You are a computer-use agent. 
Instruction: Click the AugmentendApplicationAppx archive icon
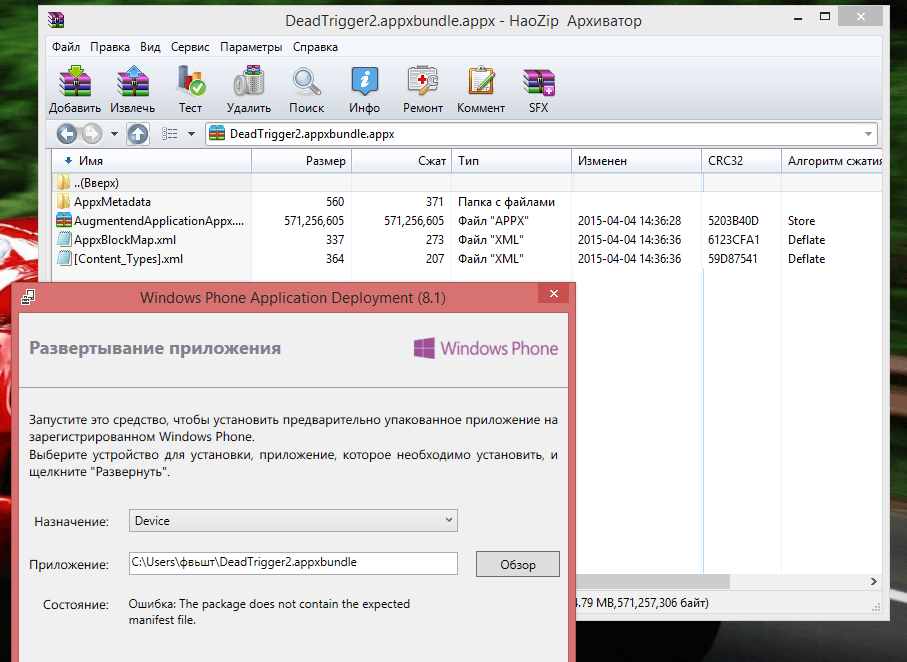click(x=64, y=220)
